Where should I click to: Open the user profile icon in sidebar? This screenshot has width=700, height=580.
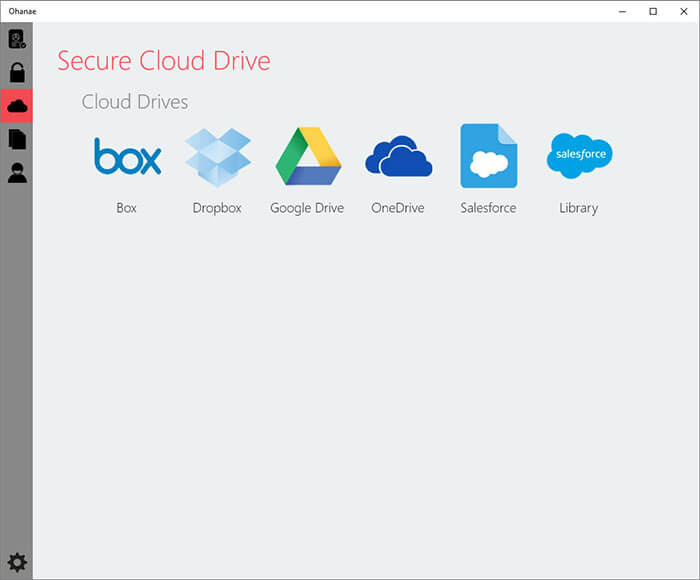pos(17,173)
